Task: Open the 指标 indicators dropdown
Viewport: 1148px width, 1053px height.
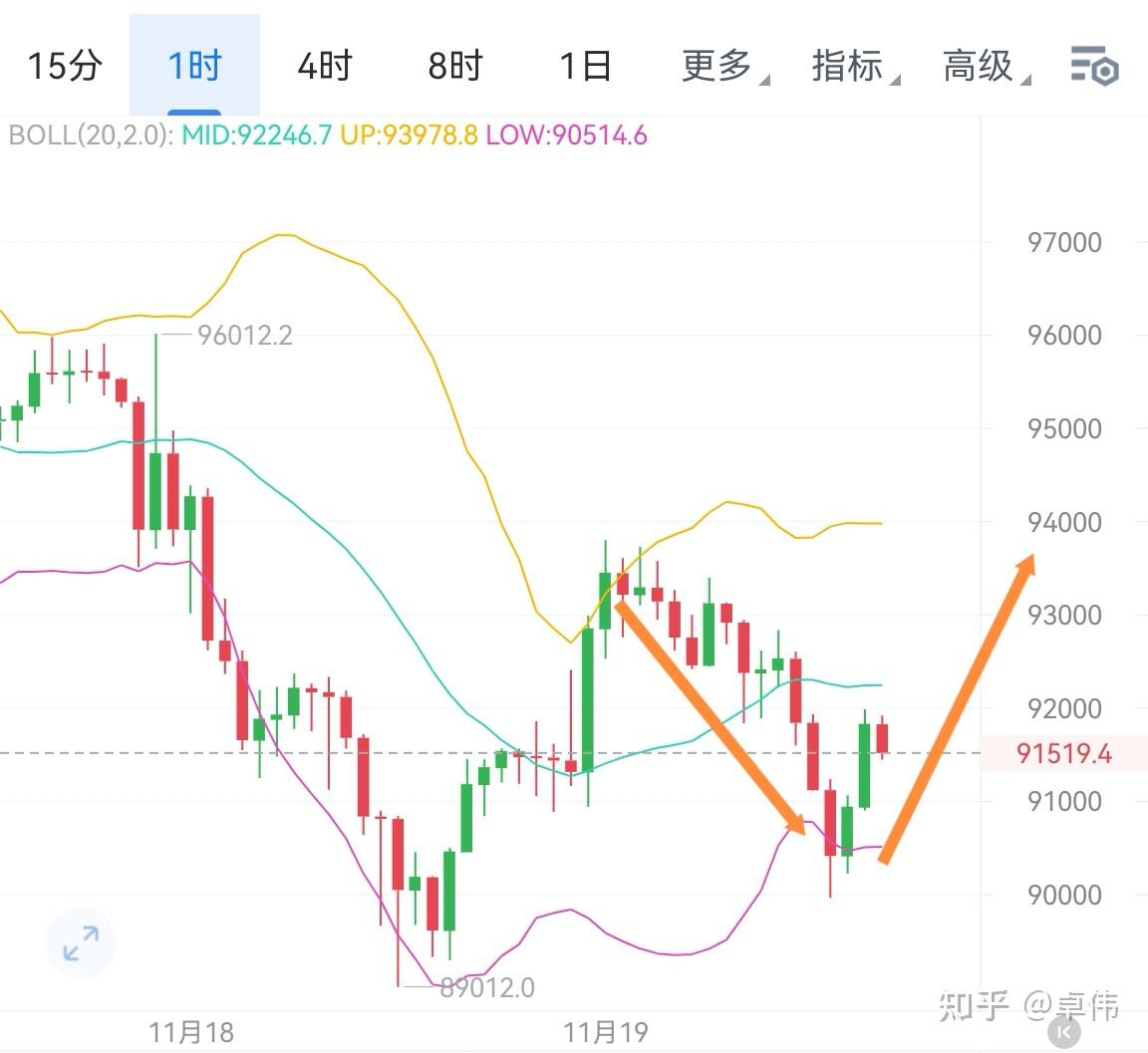Action: pyautogui.click(x=848, y=67)
